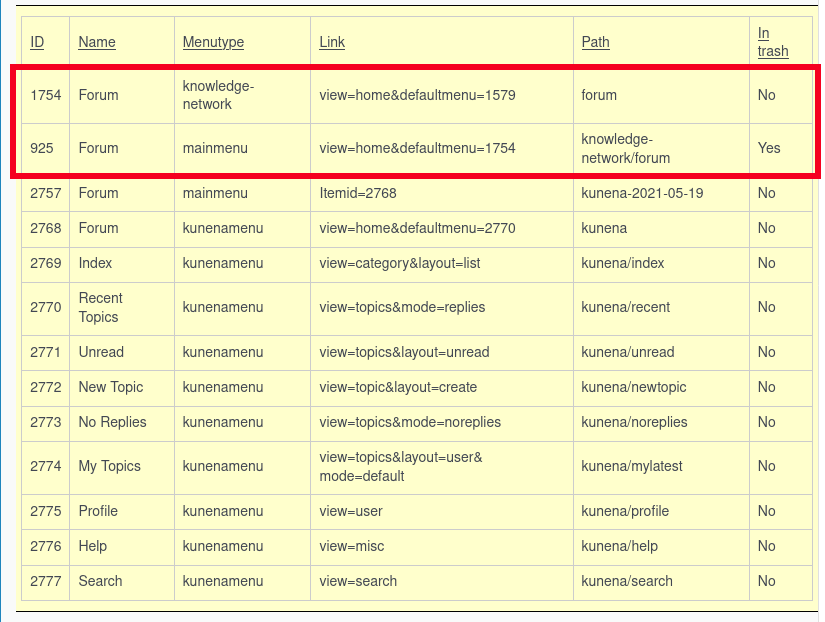
Task: Click the Menutype column header
Action: (213, 42)
